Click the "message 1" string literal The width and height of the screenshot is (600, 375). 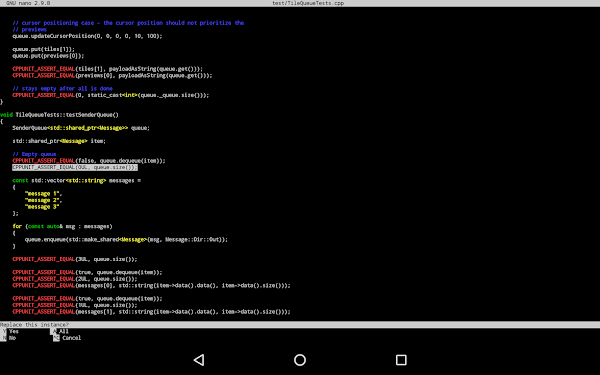point(43,194)
